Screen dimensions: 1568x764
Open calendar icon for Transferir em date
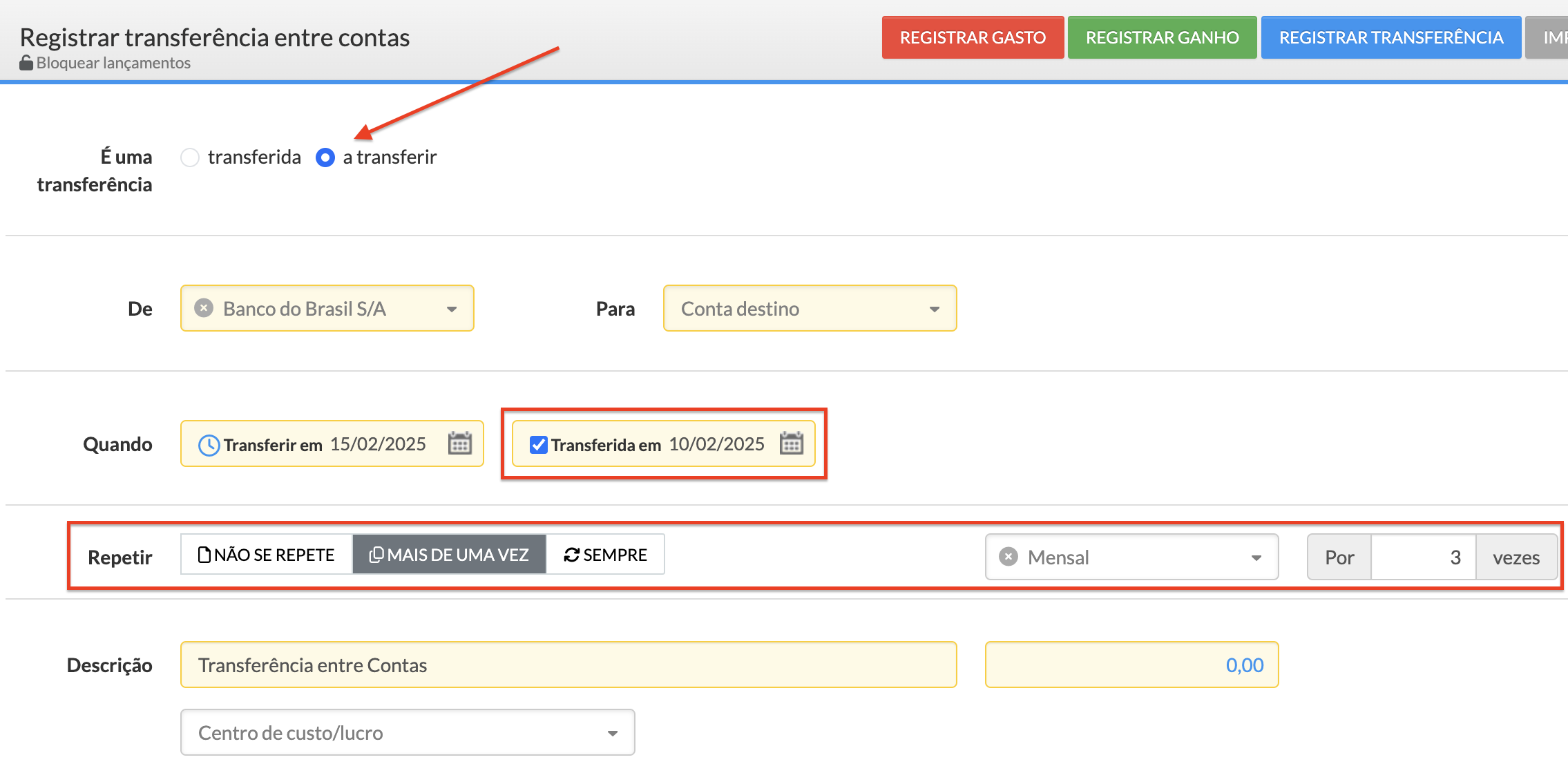[x=460, y=443]
